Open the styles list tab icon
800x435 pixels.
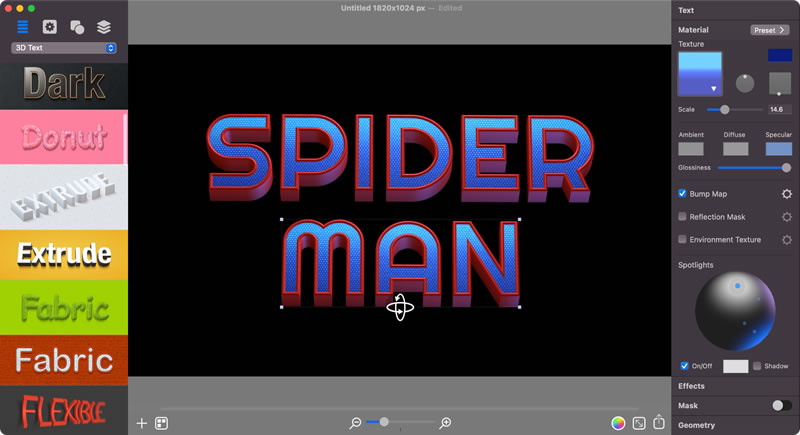tap(22, 27)
